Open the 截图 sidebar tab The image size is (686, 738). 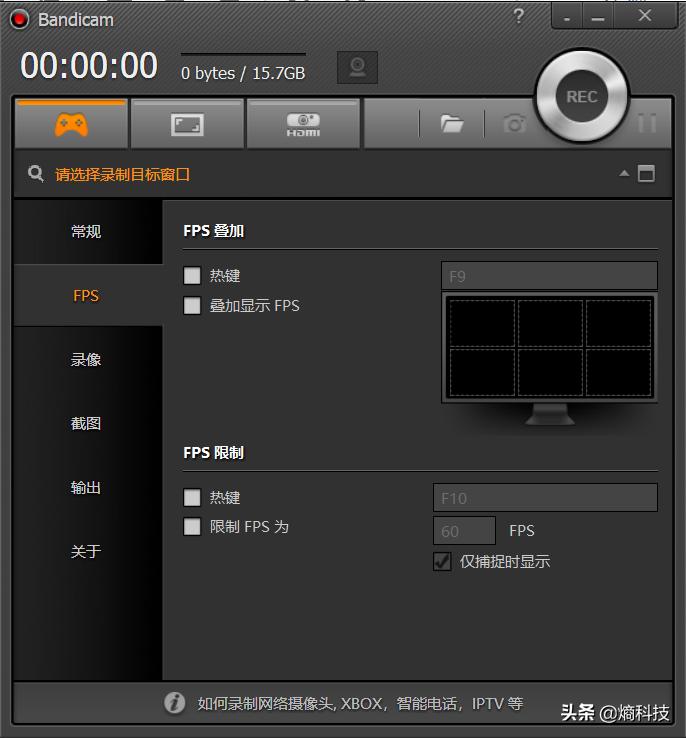click(x=88, y=423)
